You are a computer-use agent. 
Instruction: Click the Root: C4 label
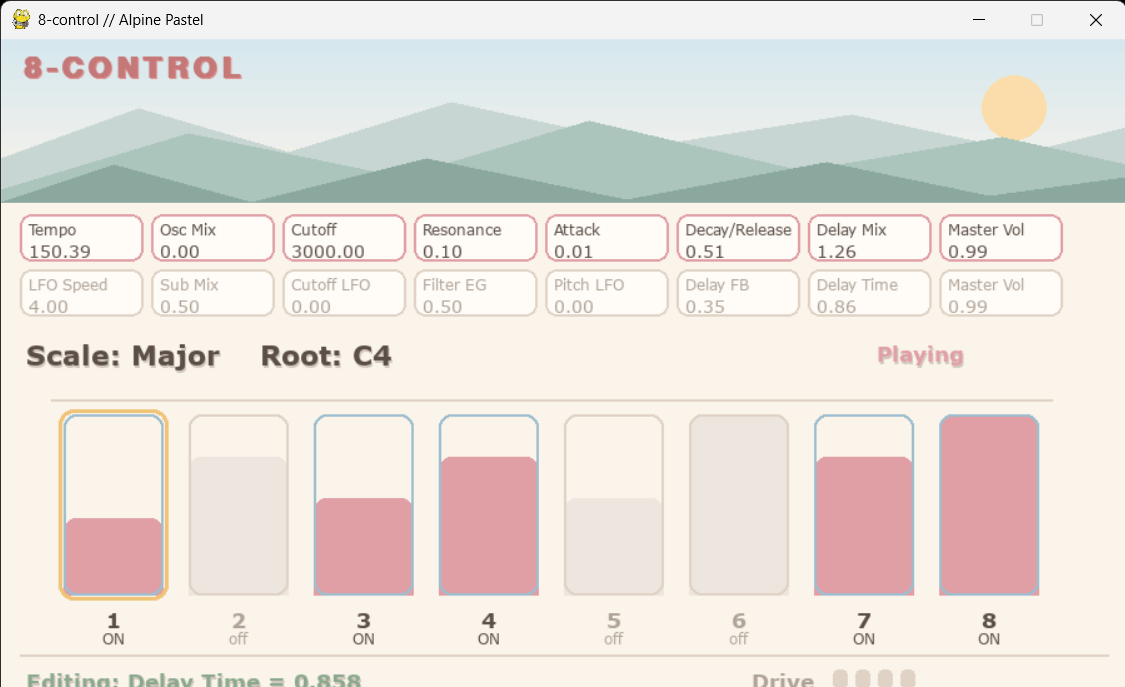[x=326, y=356]
